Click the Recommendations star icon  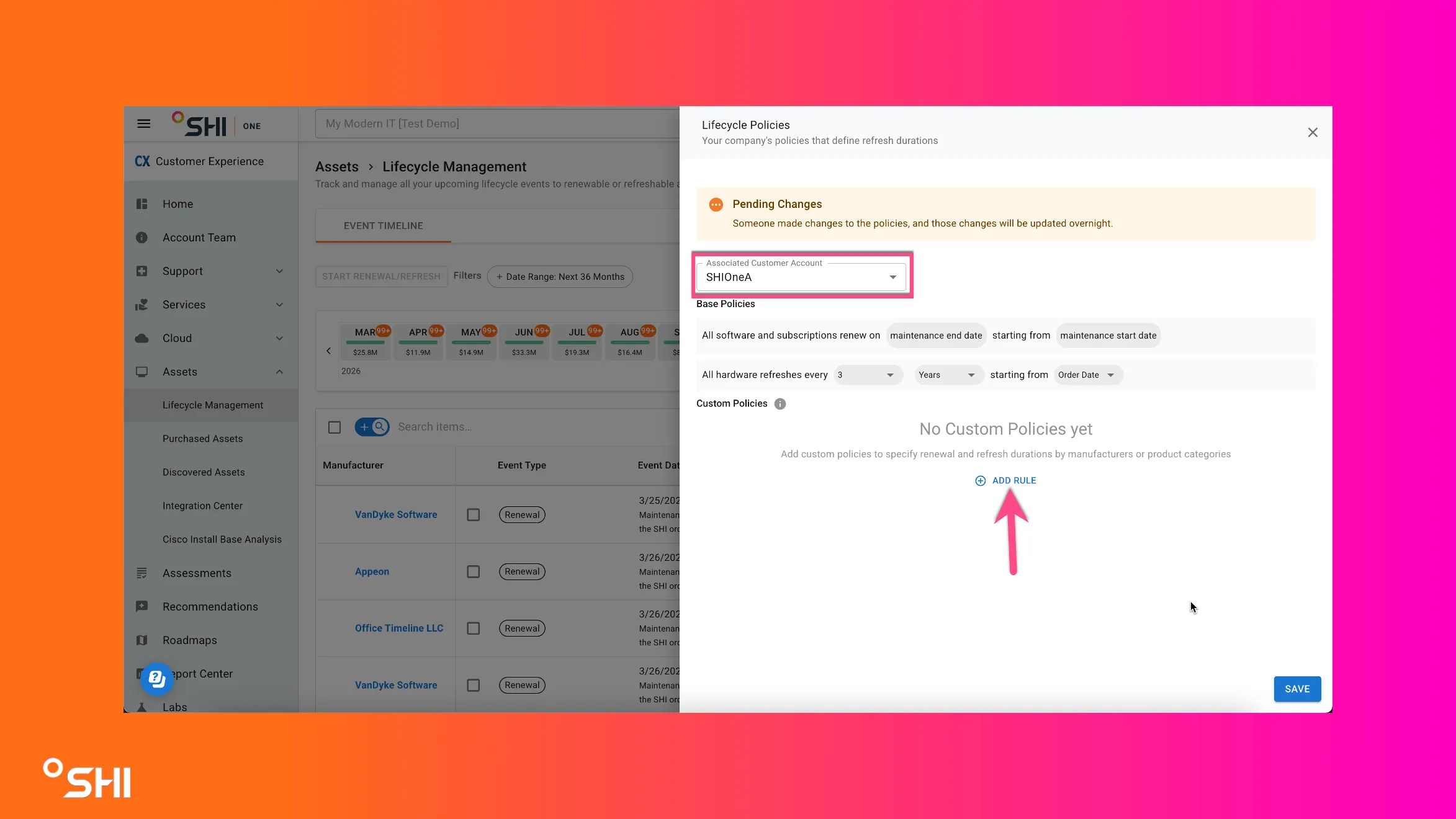142,607
